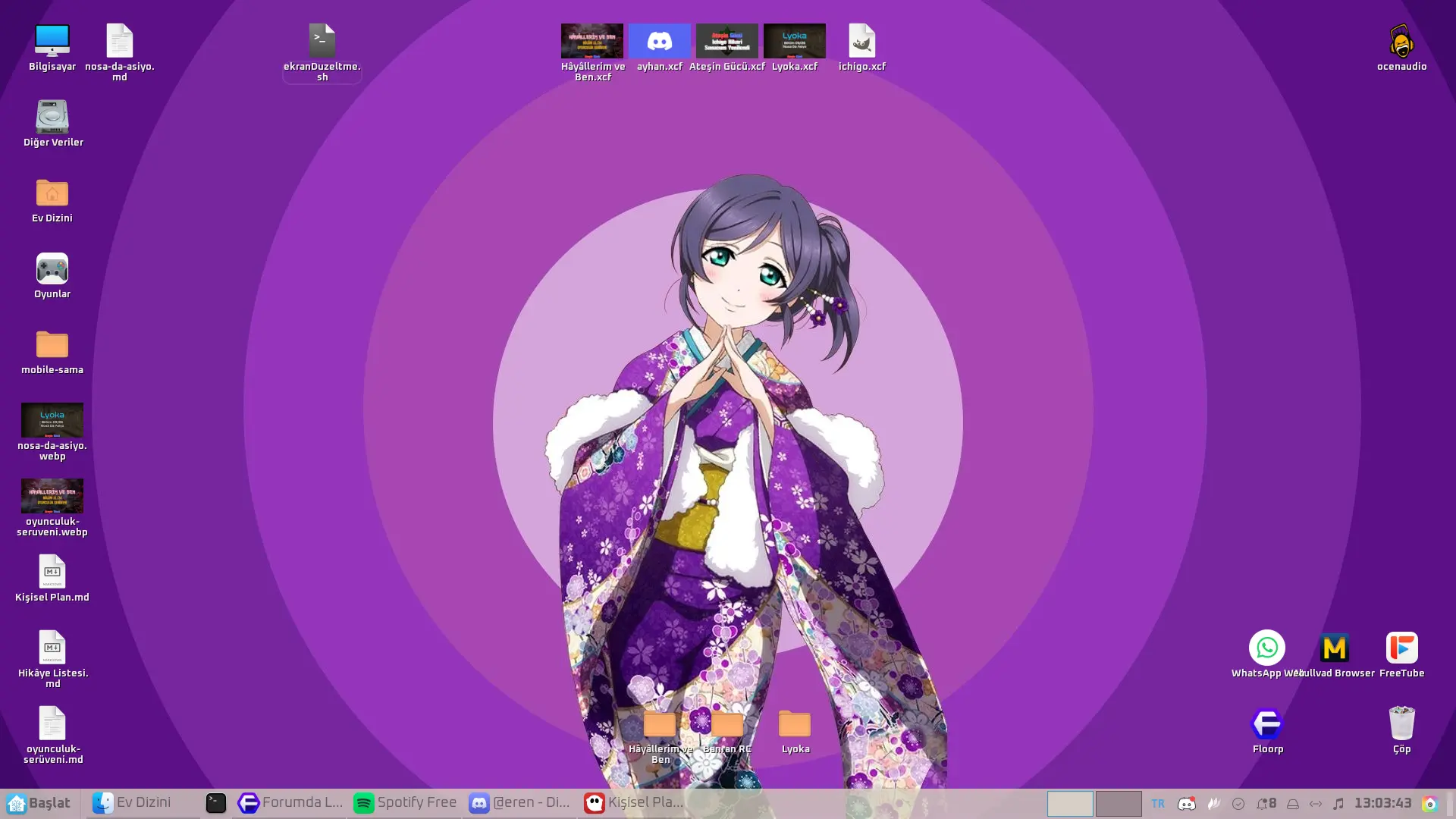Image resolution: width=1456 pixels, height=819 pixels.
Task: Switch to the @eren Discord taskbar window
Action: (520, 803)
